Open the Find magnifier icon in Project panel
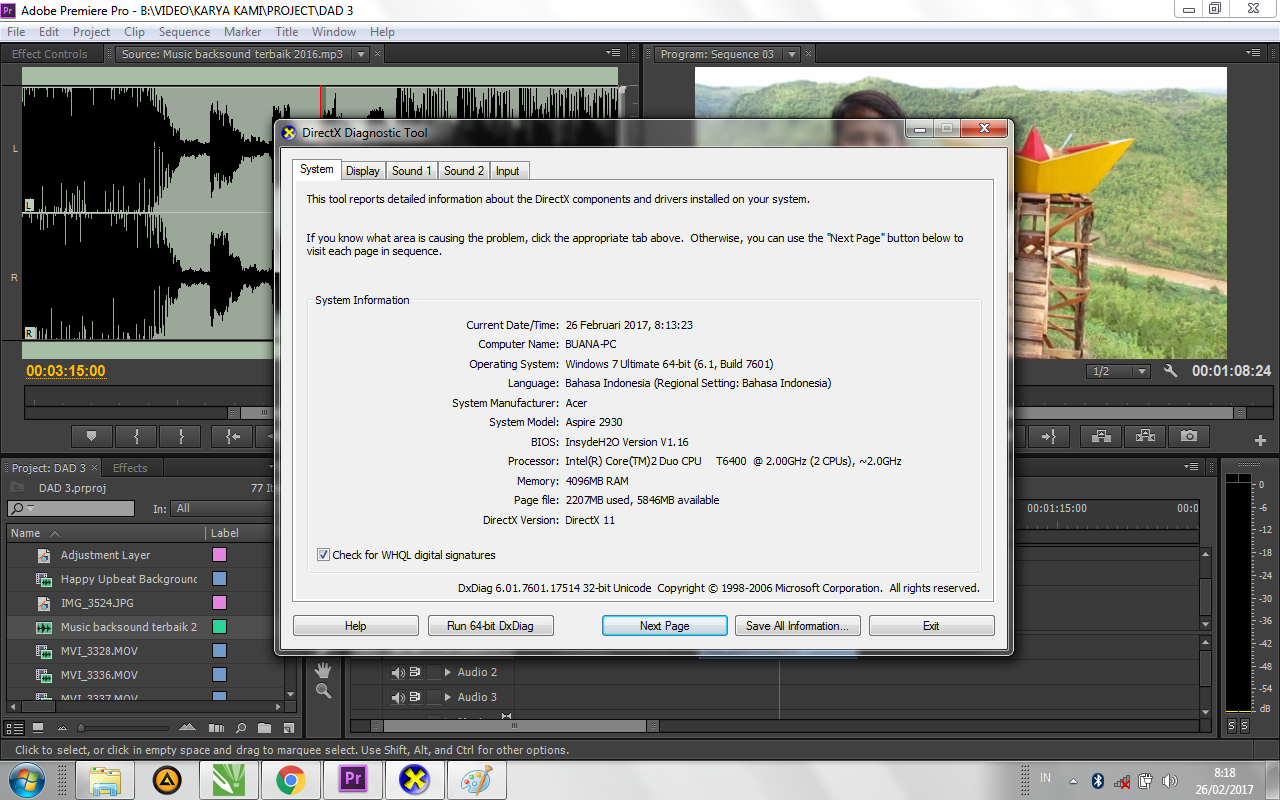Viewport: 1280px width, 800px height. pos(240,729)
